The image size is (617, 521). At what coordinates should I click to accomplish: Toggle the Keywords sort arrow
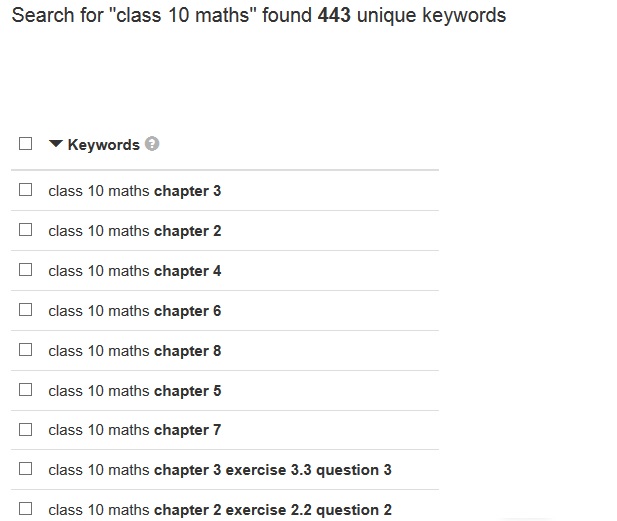56,144
